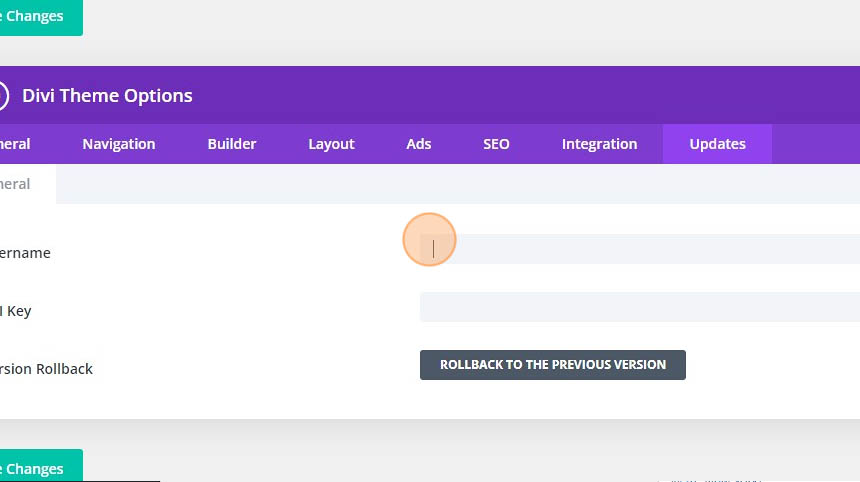
Task: Select the Updates tab
Action: point(717,144)
